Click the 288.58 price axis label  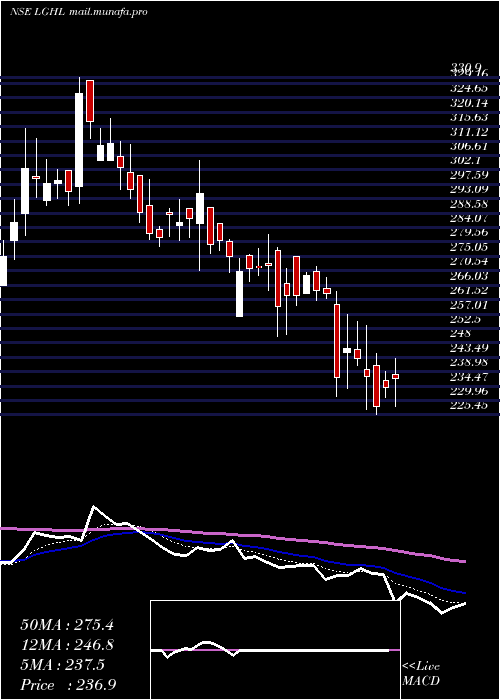(470, 204)
